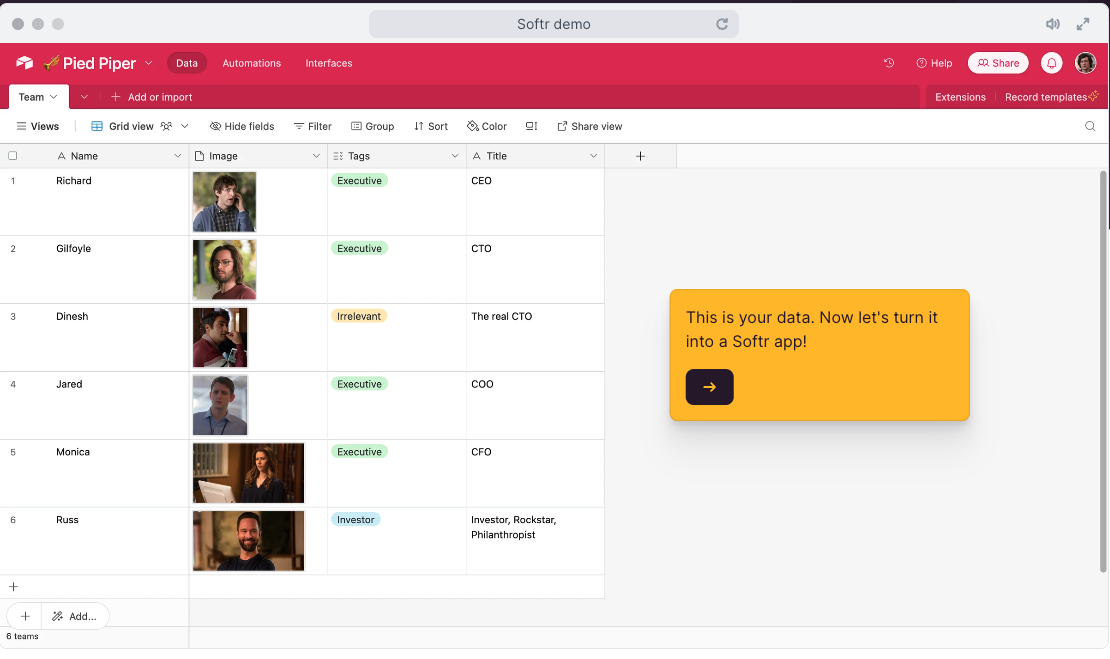Click the Help button
Image resolution: width=1110 pixels, height=659 pixels.
coord(934,63)
